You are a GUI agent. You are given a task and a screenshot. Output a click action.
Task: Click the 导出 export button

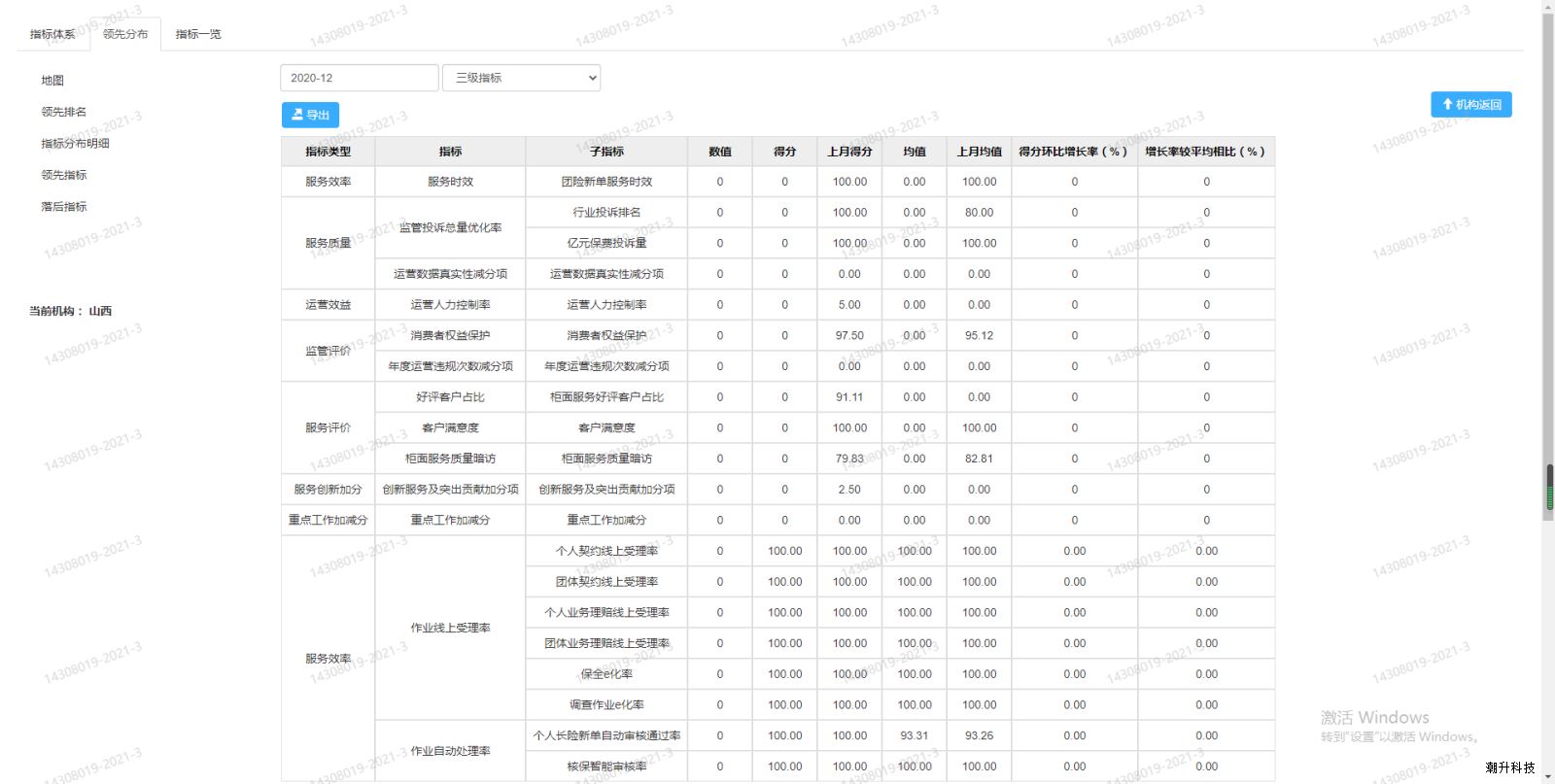pyautogui.click(x=310, y=115)
